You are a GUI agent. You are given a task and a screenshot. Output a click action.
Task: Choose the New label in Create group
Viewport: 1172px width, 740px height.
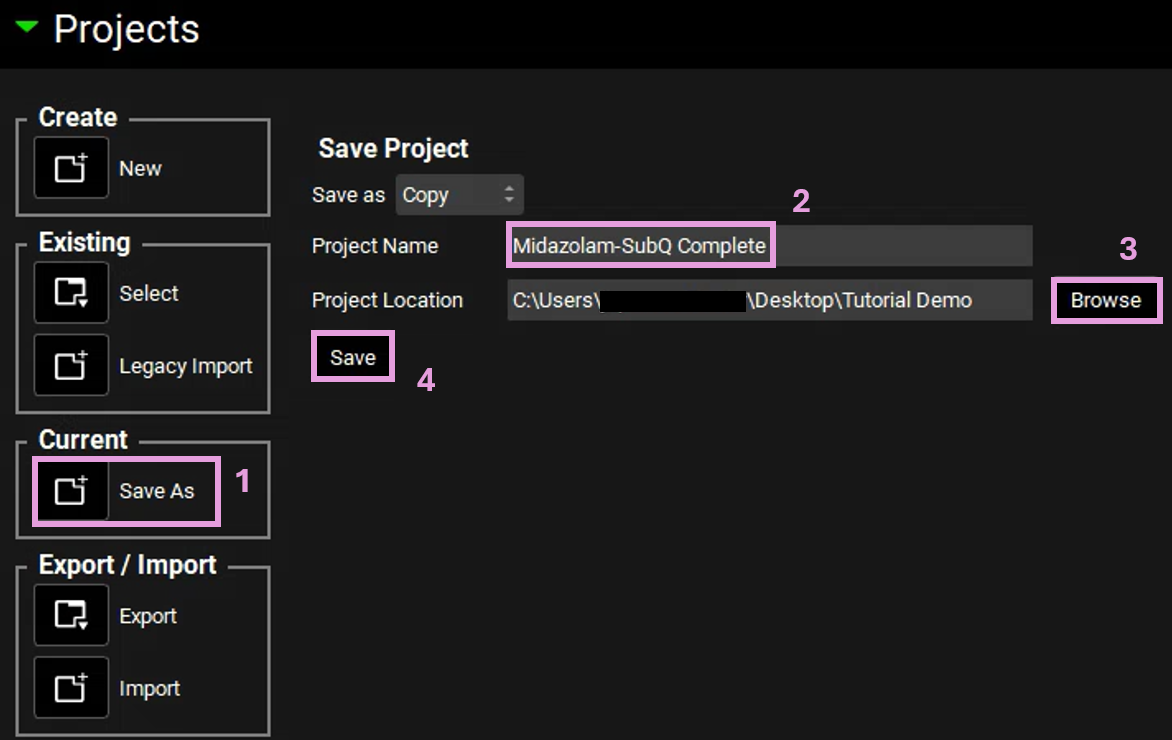(x=140, y=169)
